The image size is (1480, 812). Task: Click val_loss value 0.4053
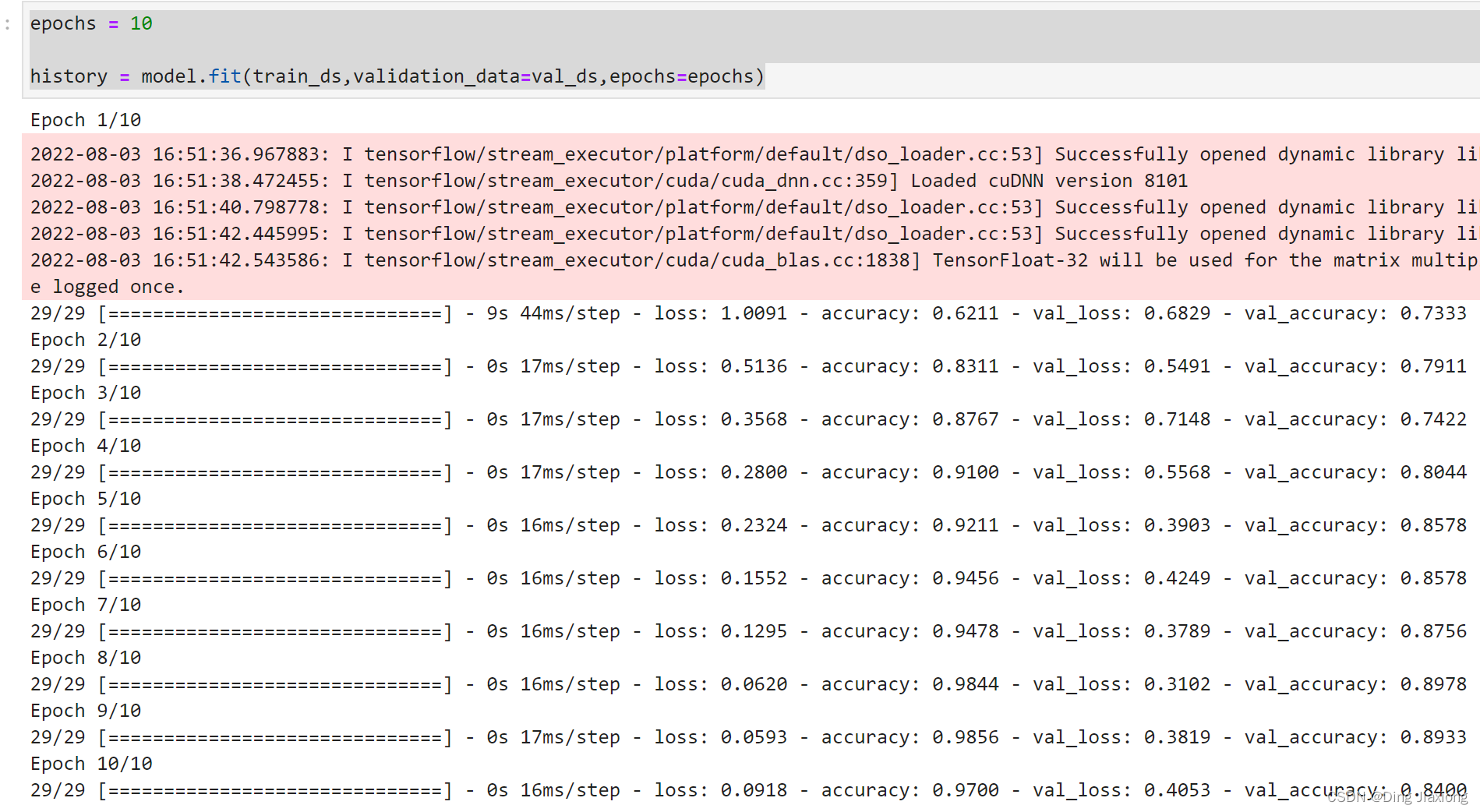[x=1177, y=790]
